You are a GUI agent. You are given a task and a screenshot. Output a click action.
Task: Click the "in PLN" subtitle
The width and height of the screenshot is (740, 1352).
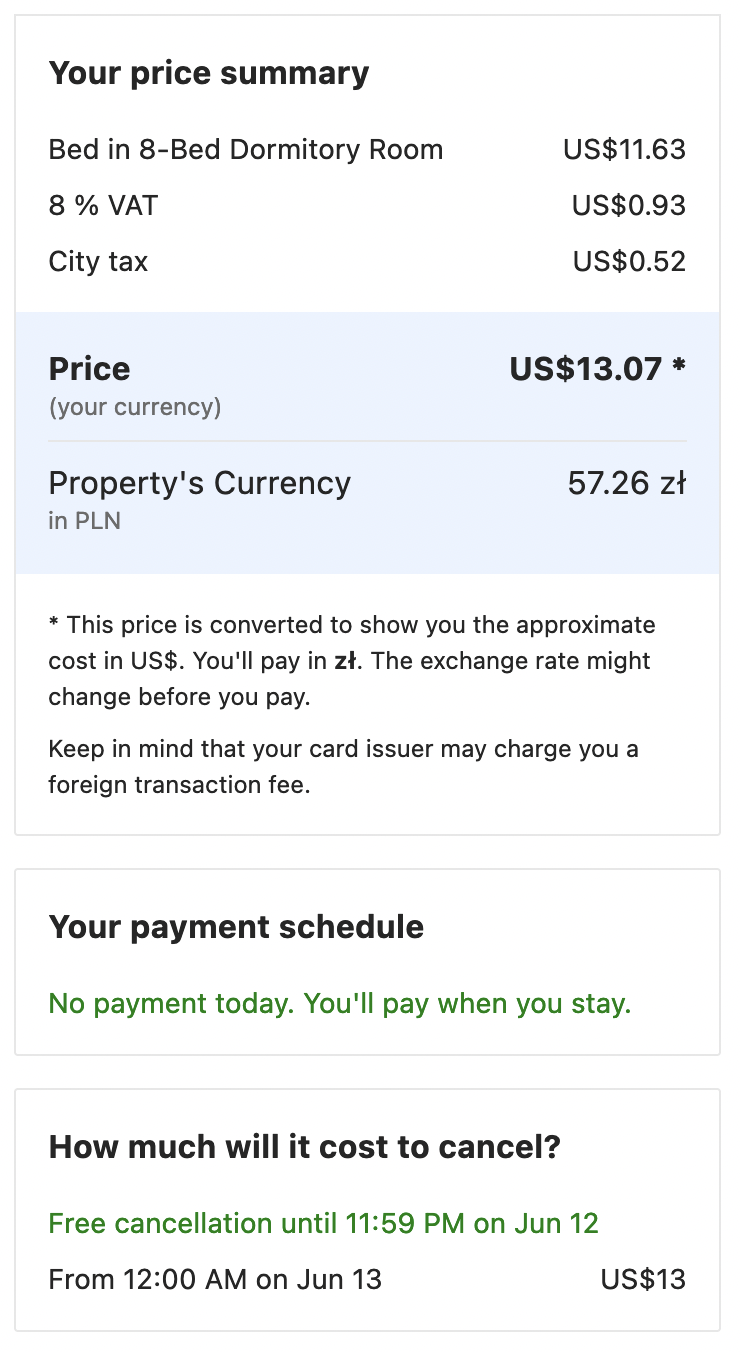tap(84, 521)
